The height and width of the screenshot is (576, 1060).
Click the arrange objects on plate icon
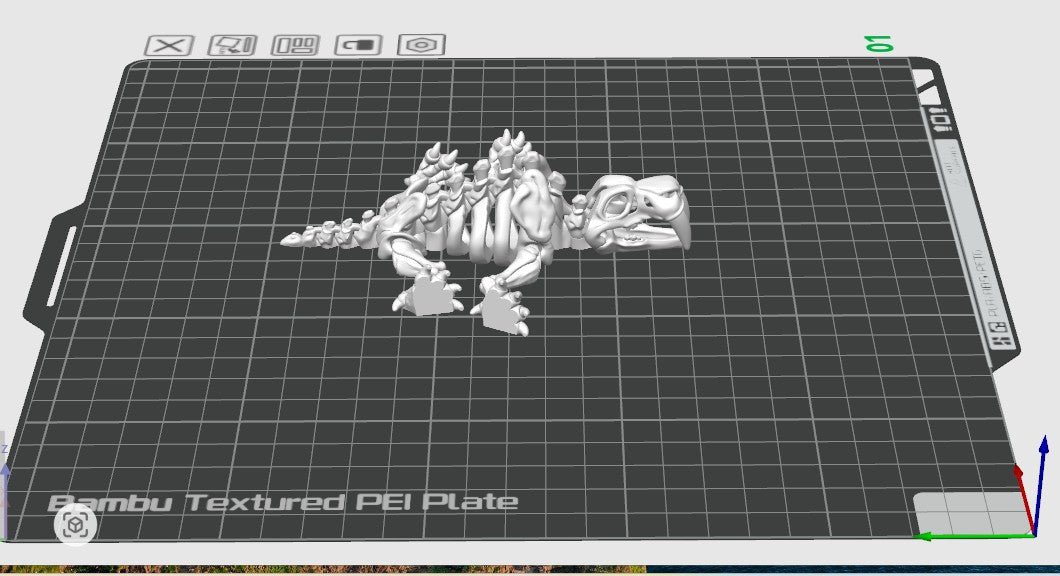(296, 45)
